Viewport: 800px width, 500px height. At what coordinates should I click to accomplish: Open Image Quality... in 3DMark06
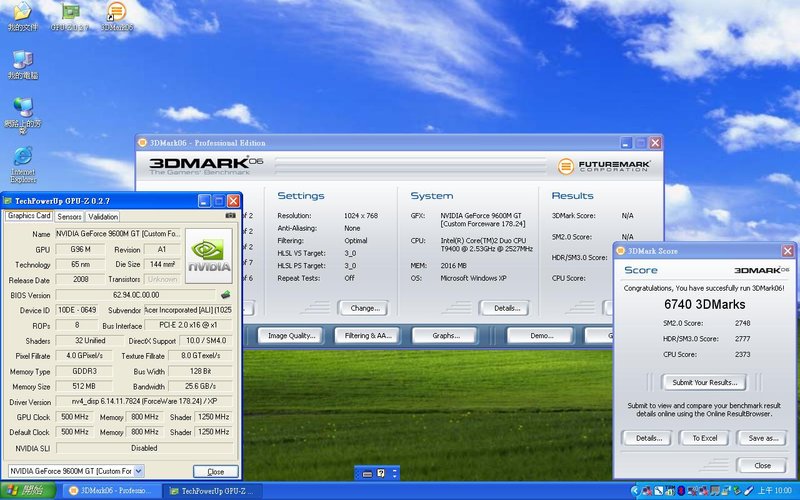tap(291, 336)
